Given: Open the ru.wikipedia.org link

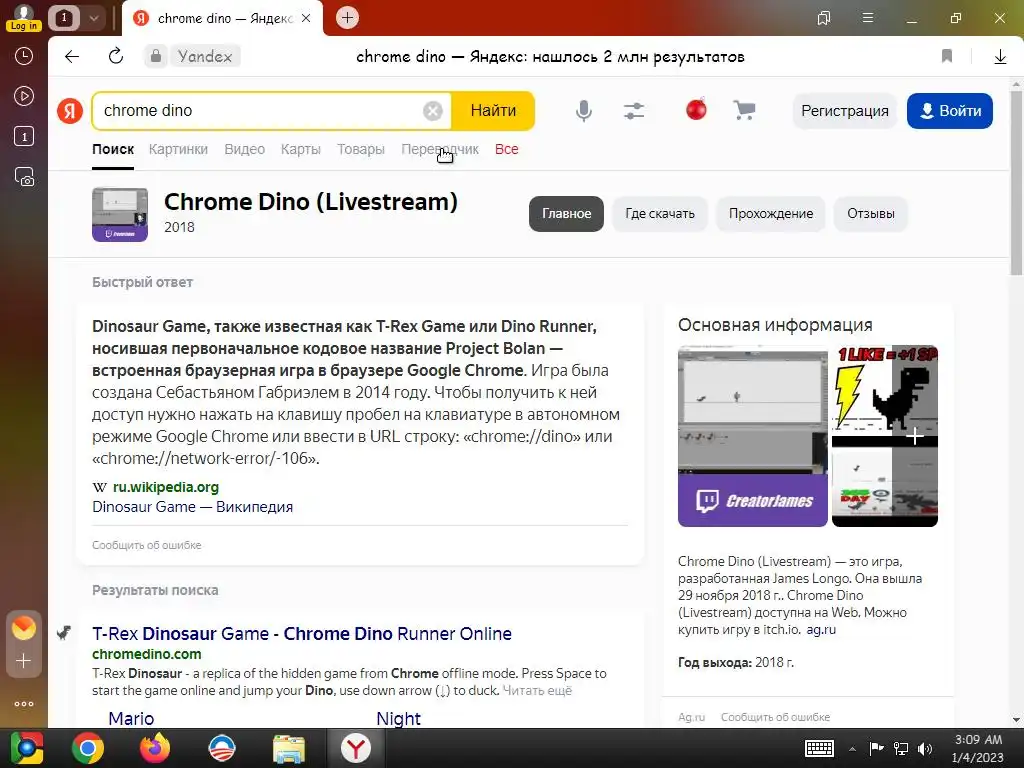Looking at the screenshot, I should coord(166,487).
